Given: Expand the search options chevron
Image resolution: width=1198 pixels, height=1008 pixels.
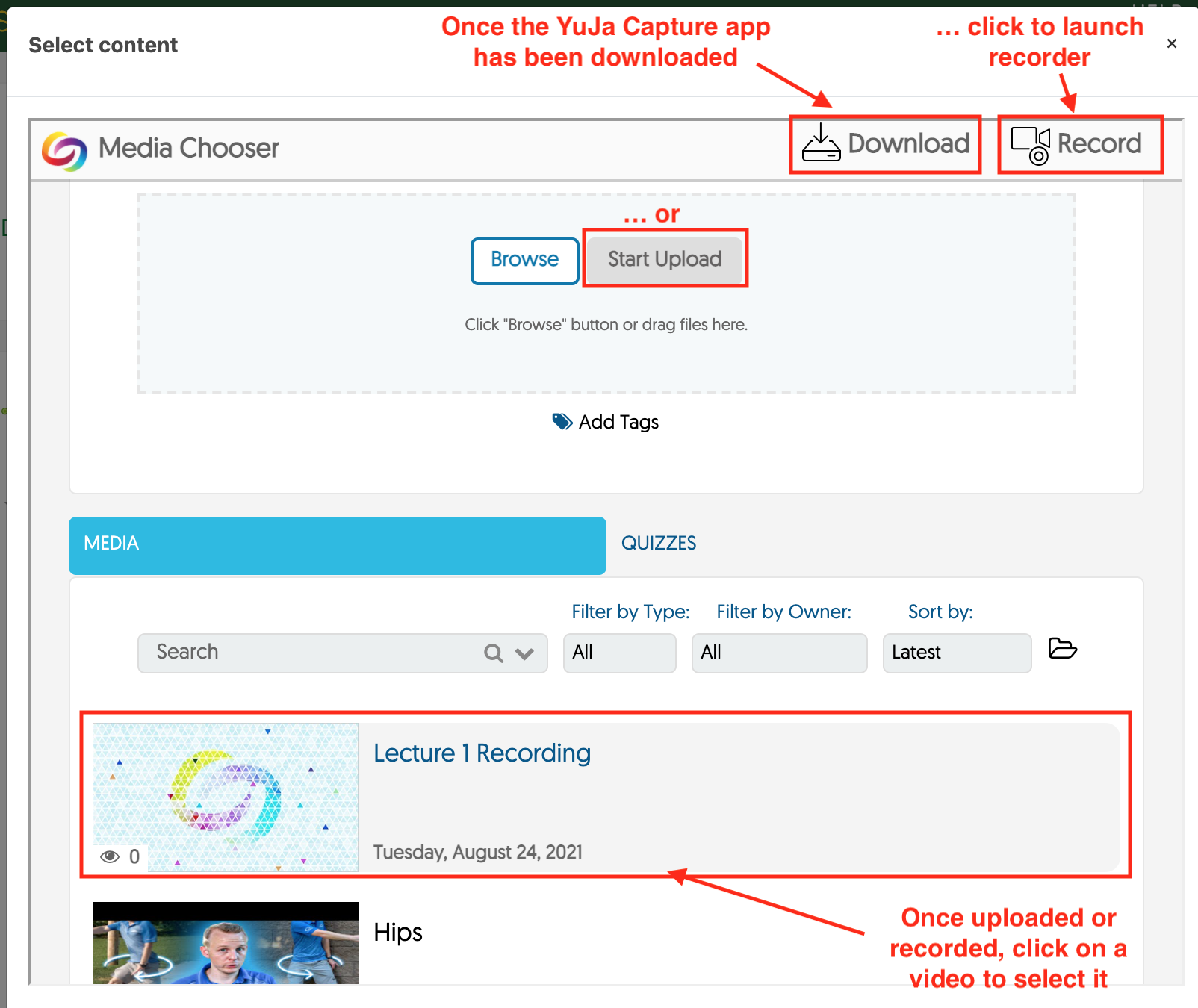Looking at the screenshot, I should 525,654.
